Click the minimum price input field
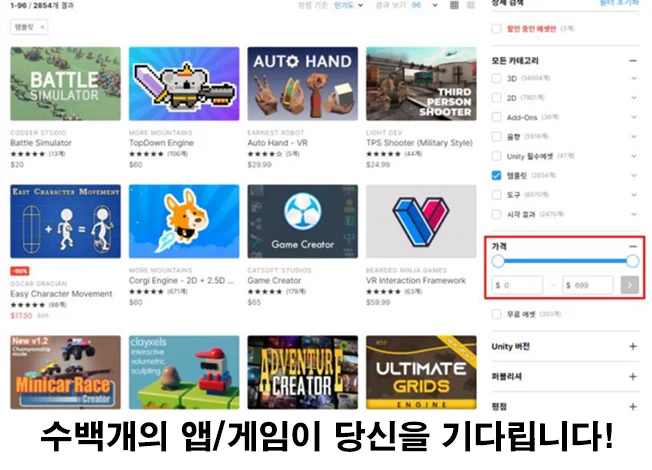 (517, 285)
